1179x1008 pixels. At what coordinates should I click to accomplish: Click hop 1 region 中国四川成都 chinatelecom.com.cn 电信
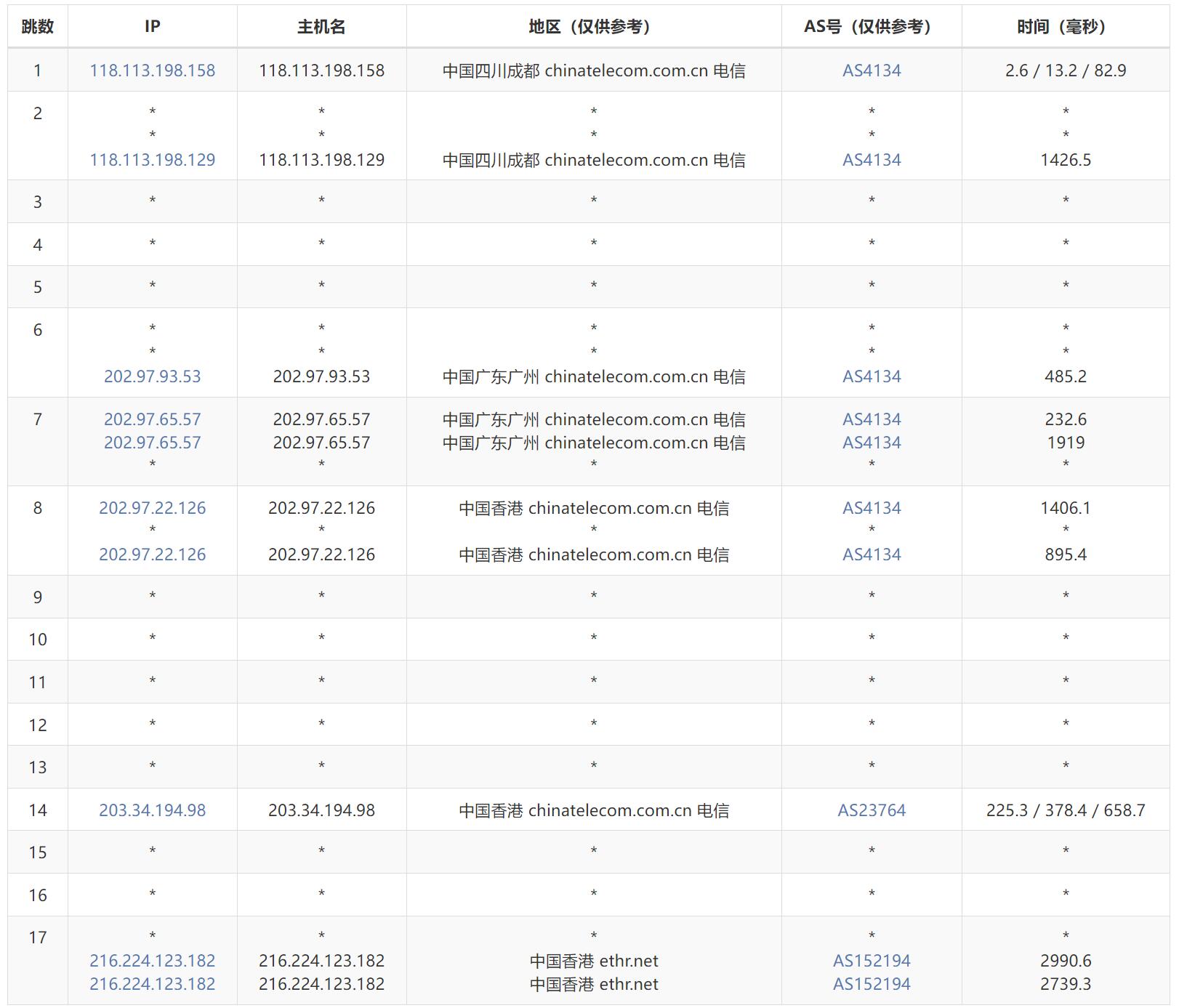594,70
